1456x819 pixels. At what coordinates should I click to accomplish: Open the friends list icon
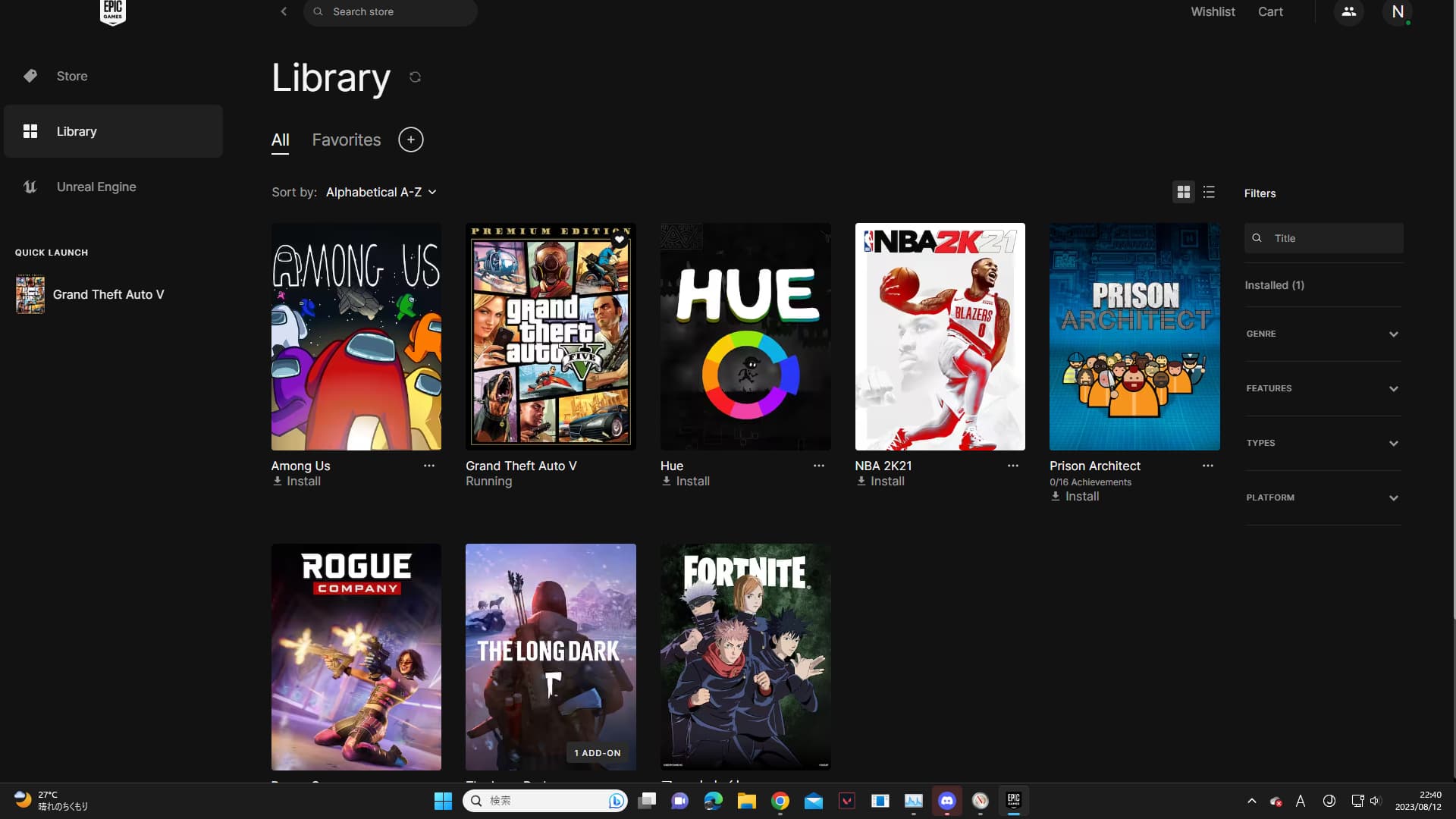click(1348, 11)
